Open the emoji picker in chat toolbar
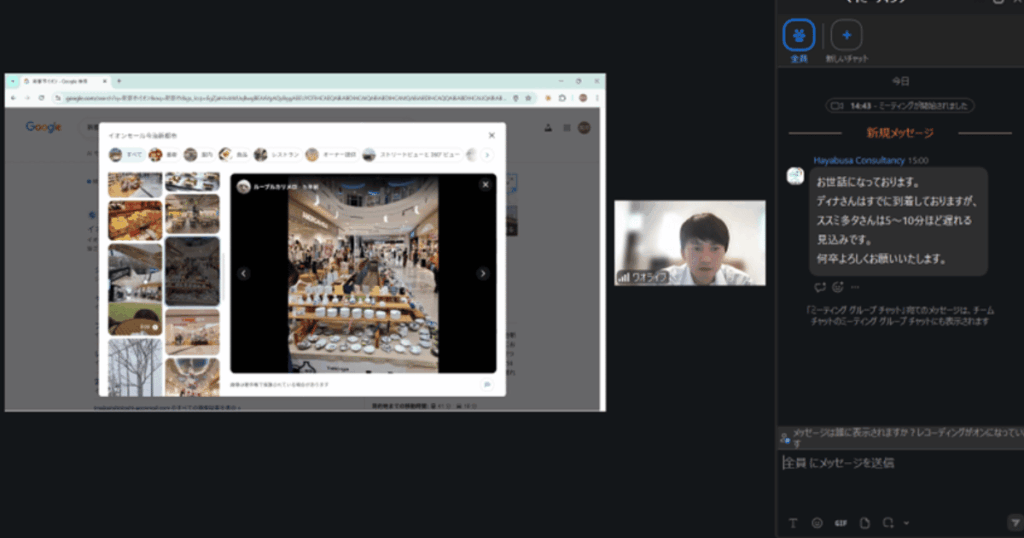 [817, 522]
